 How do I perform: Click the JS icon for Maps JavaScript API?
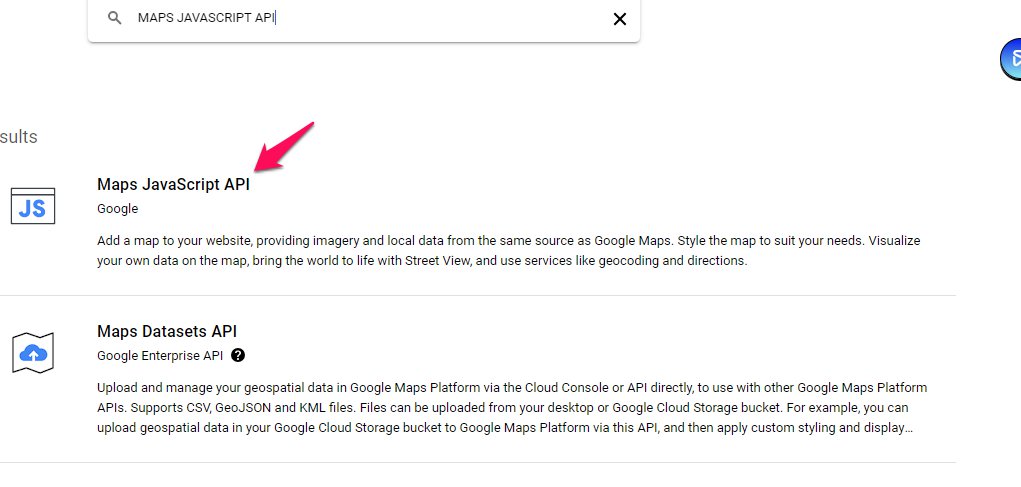point(33,206)
